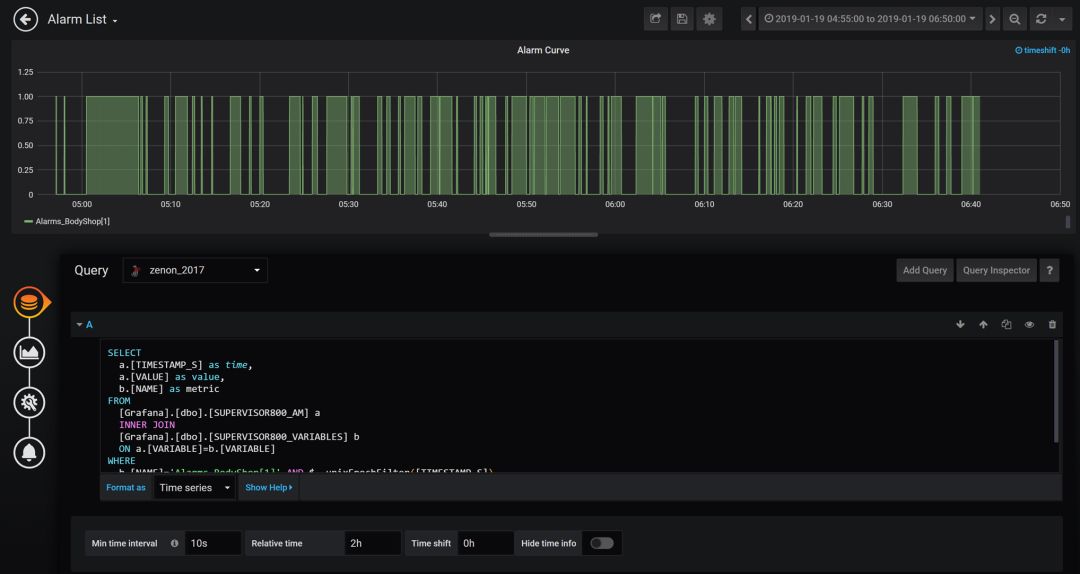Switch to the Visualization tab
Image resolution: width=1080 pixels, height=574 pixels.
(29, 352)
